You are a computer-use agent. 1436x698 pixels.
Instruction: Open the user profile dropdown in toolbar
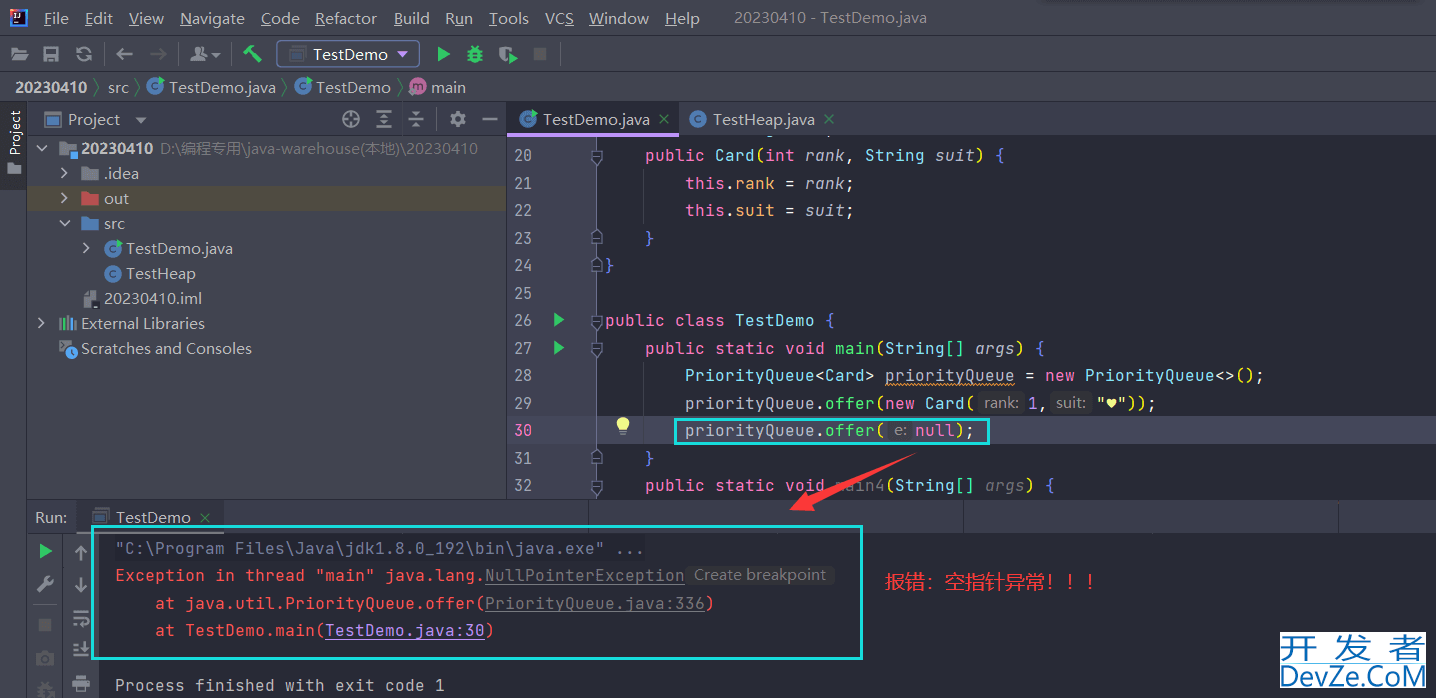pyautogui.click(x=205, y=54)
